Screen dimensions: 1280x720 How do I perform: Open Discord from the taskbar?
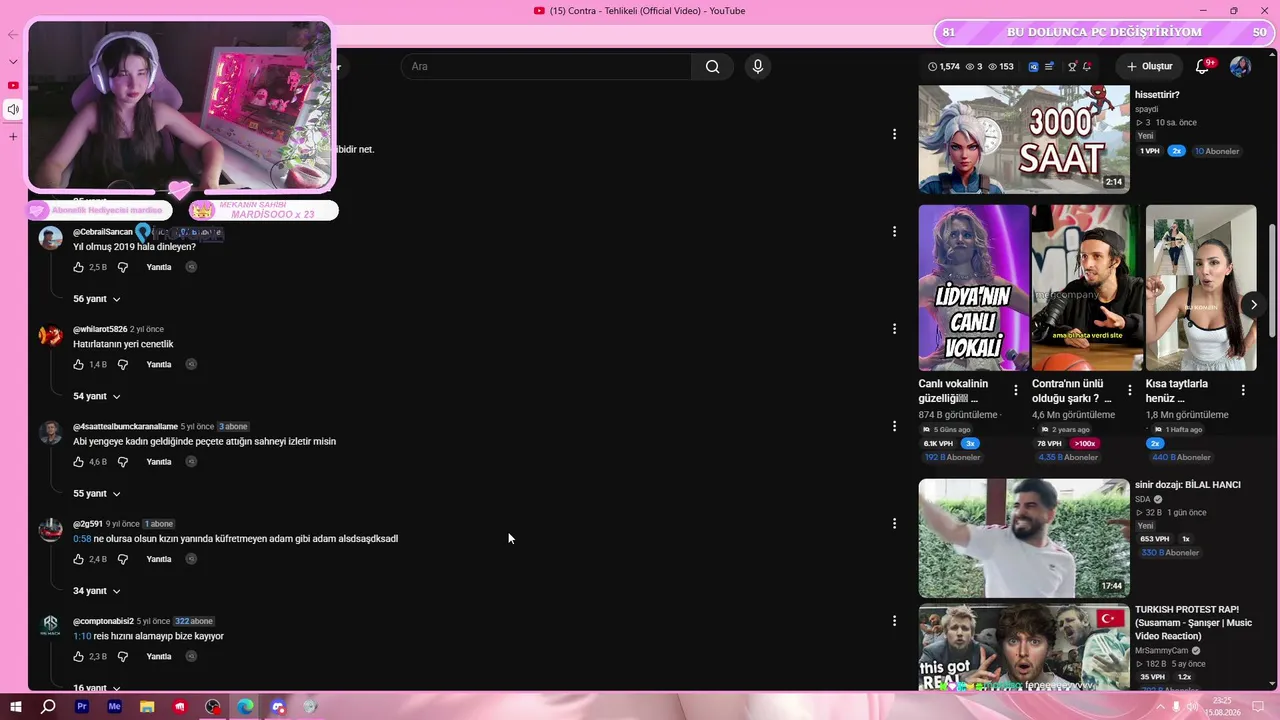pyautogui.click(x=278, y=707)
